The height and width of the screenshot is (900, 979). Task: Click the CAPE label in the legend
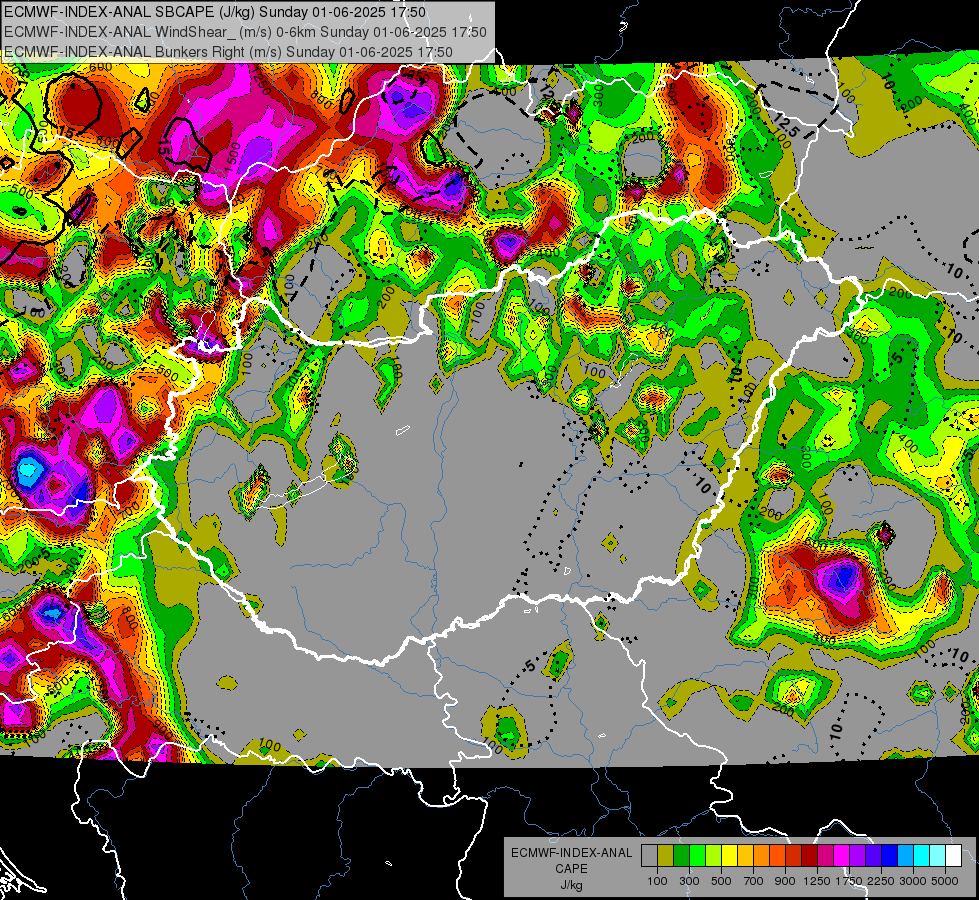[x=571, y=869]
